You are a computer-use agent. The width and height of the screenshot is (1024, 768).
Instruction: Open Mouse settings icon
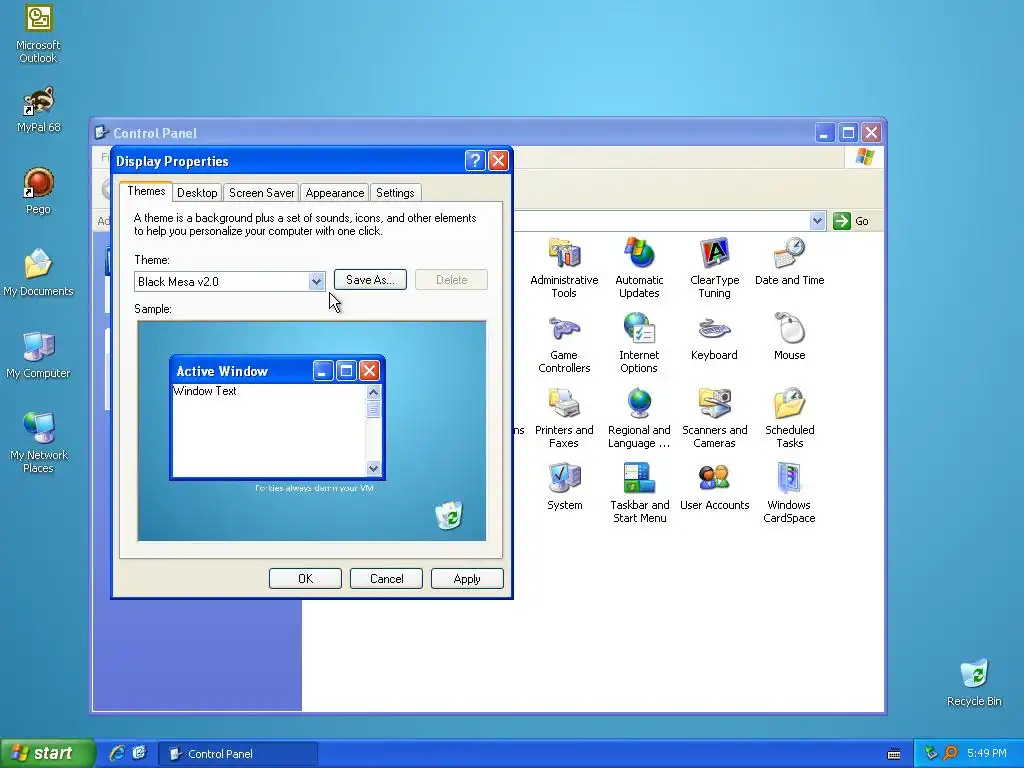click(x=789, y=337)
